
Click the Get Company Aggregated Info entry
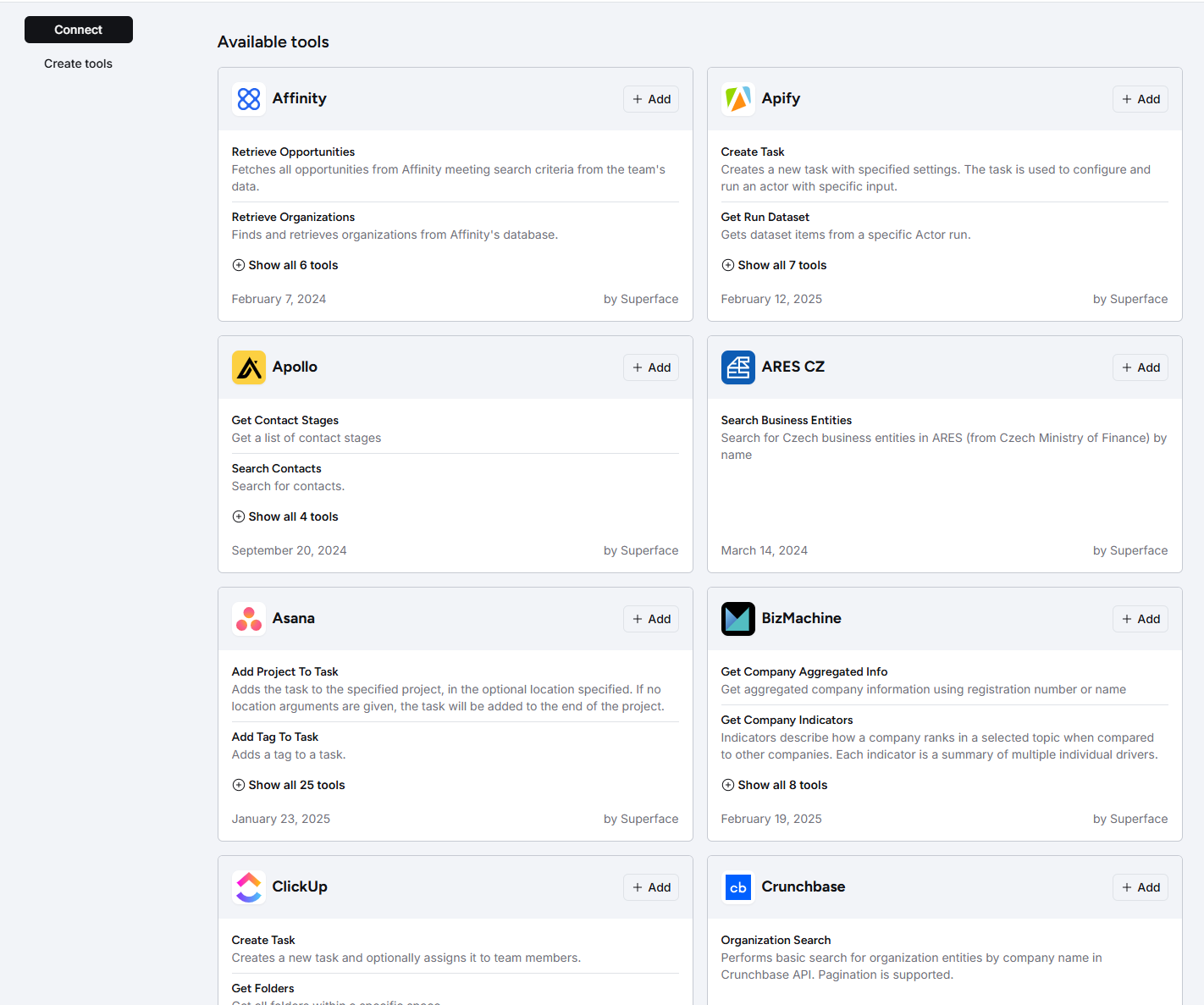(804, 671)
